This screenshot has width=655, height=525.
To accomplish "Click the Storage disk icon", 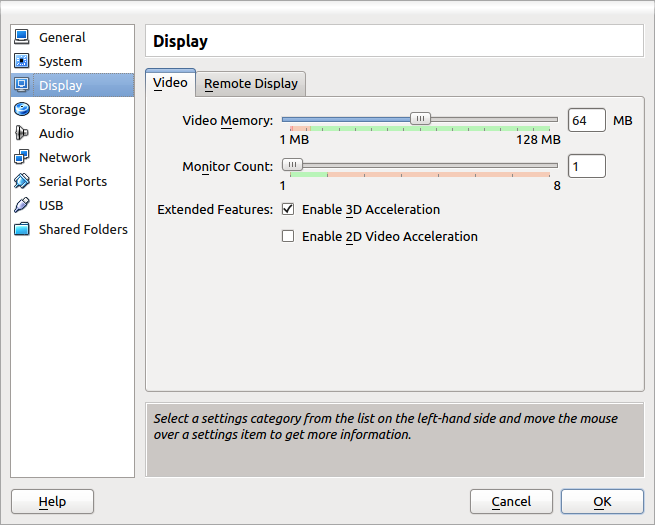I will click(22, 109).
